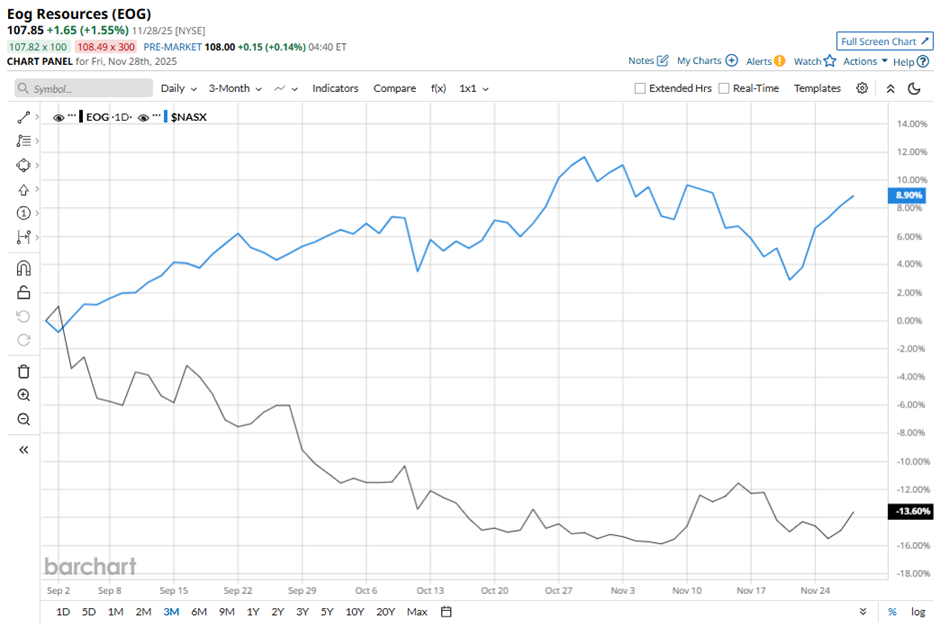Open the f(x) expressions menu
The width and height of the screenshot is (940, 628).
pyautogui.click(x=438, y=88)
